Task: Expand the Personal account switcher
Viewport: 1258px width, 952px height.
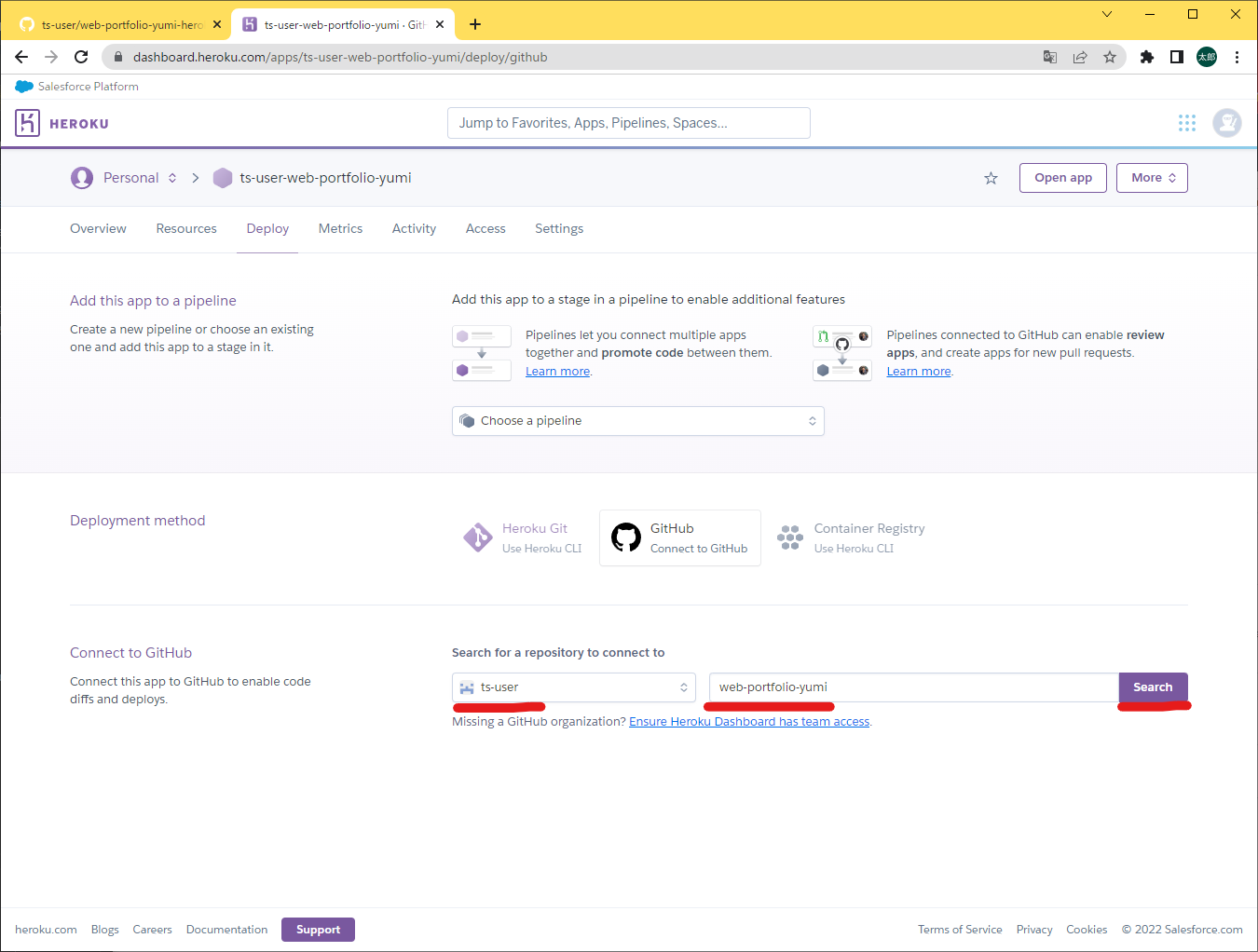Action: 172,178
